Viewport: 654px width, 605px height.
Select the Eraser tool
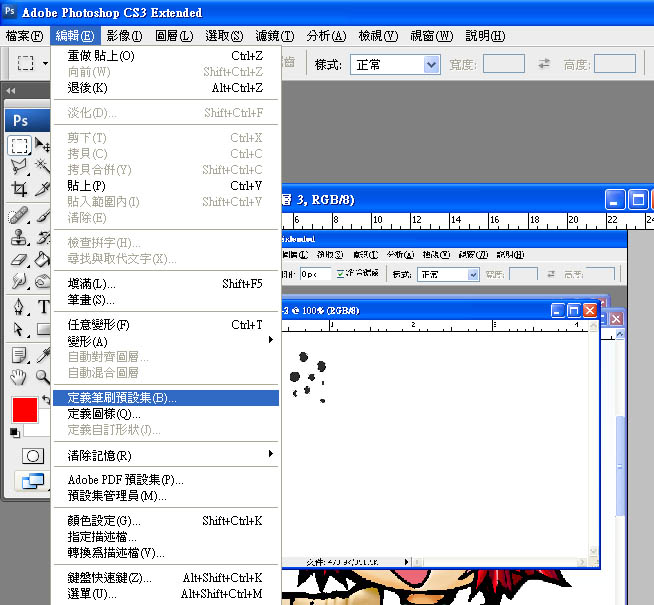click(x=19, y=260)
